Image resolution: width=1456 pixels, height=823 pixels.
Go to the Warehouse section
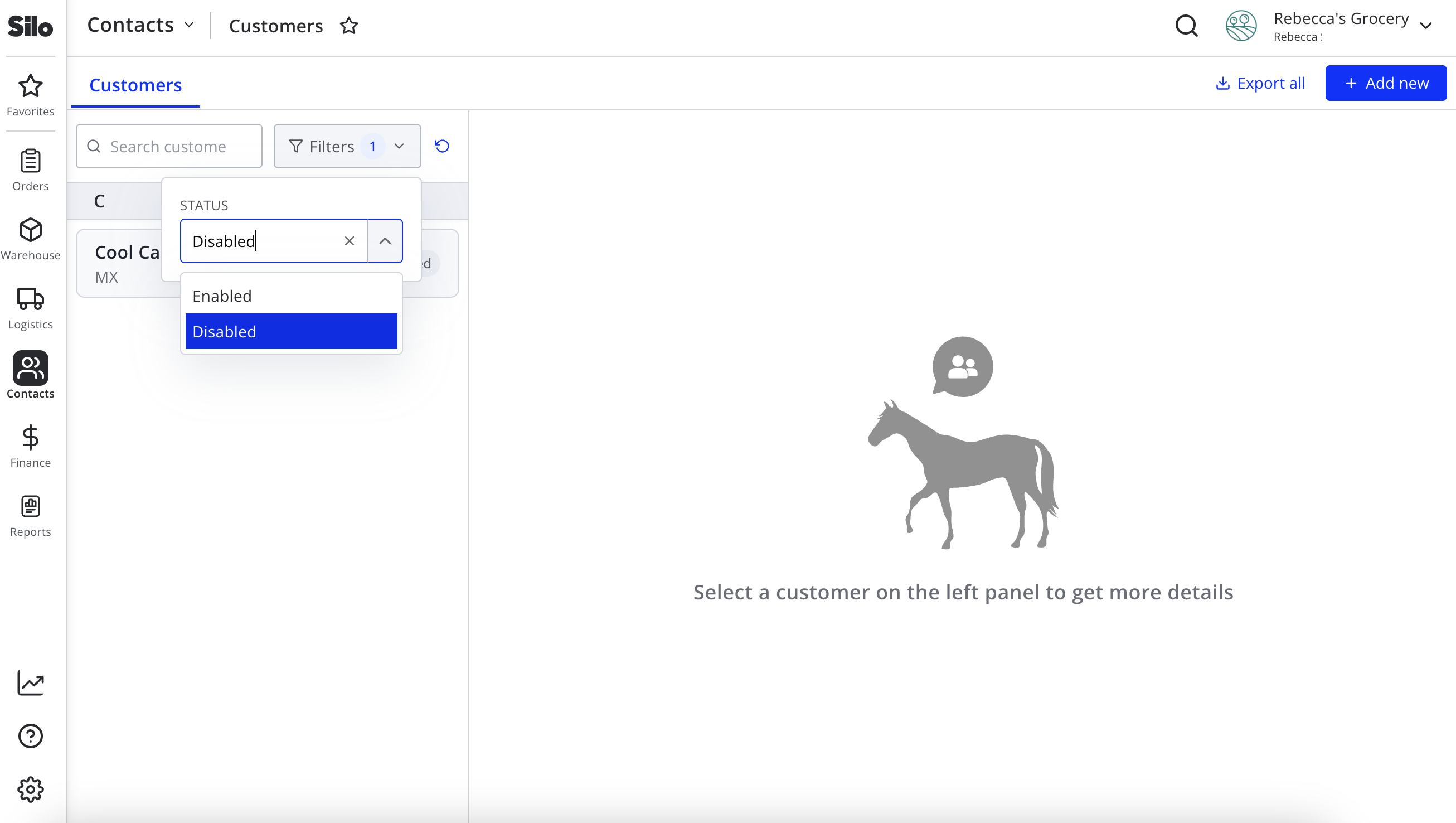tap(31, 239)
